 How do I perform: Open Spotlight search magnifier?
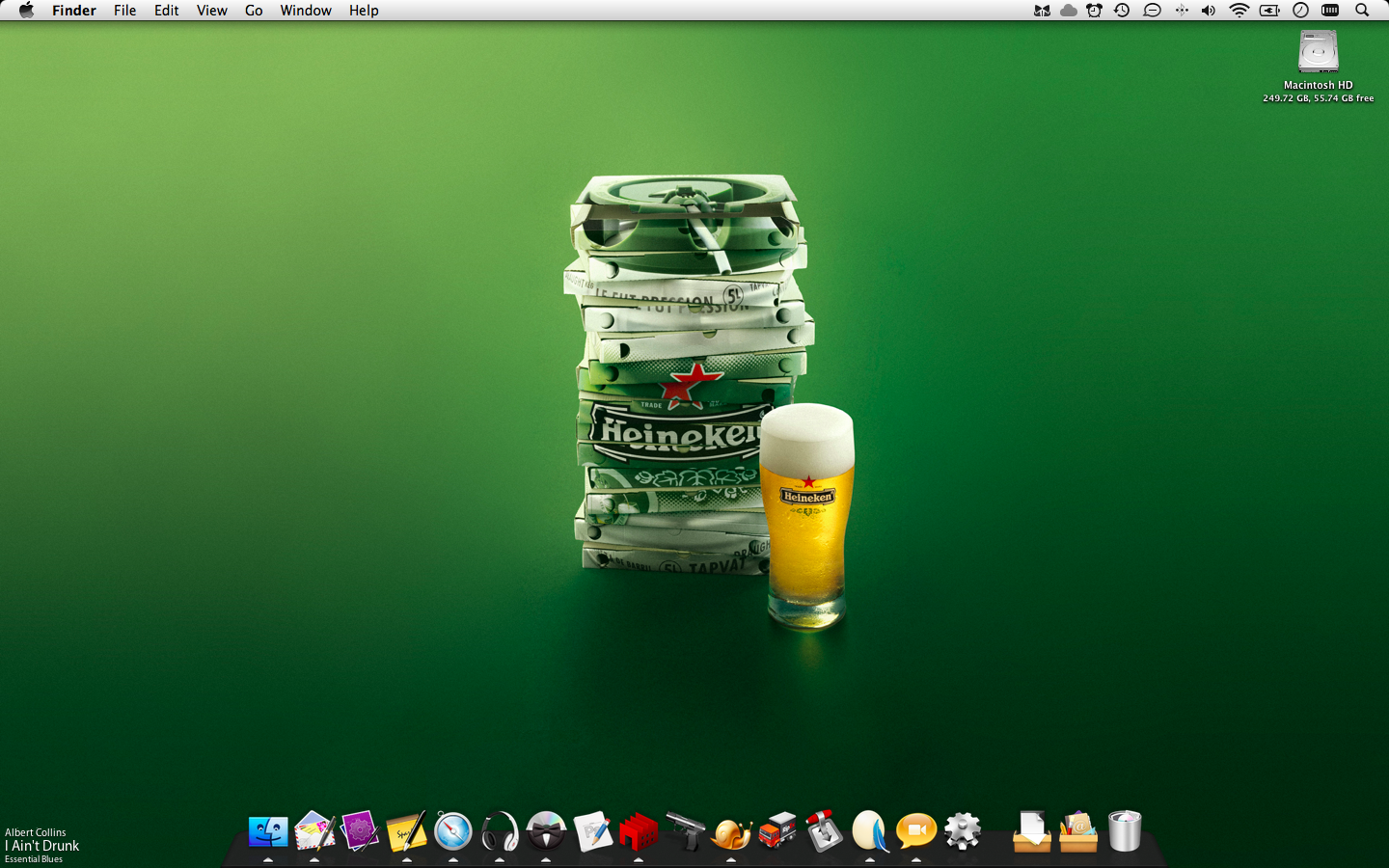click(1362, 11)
